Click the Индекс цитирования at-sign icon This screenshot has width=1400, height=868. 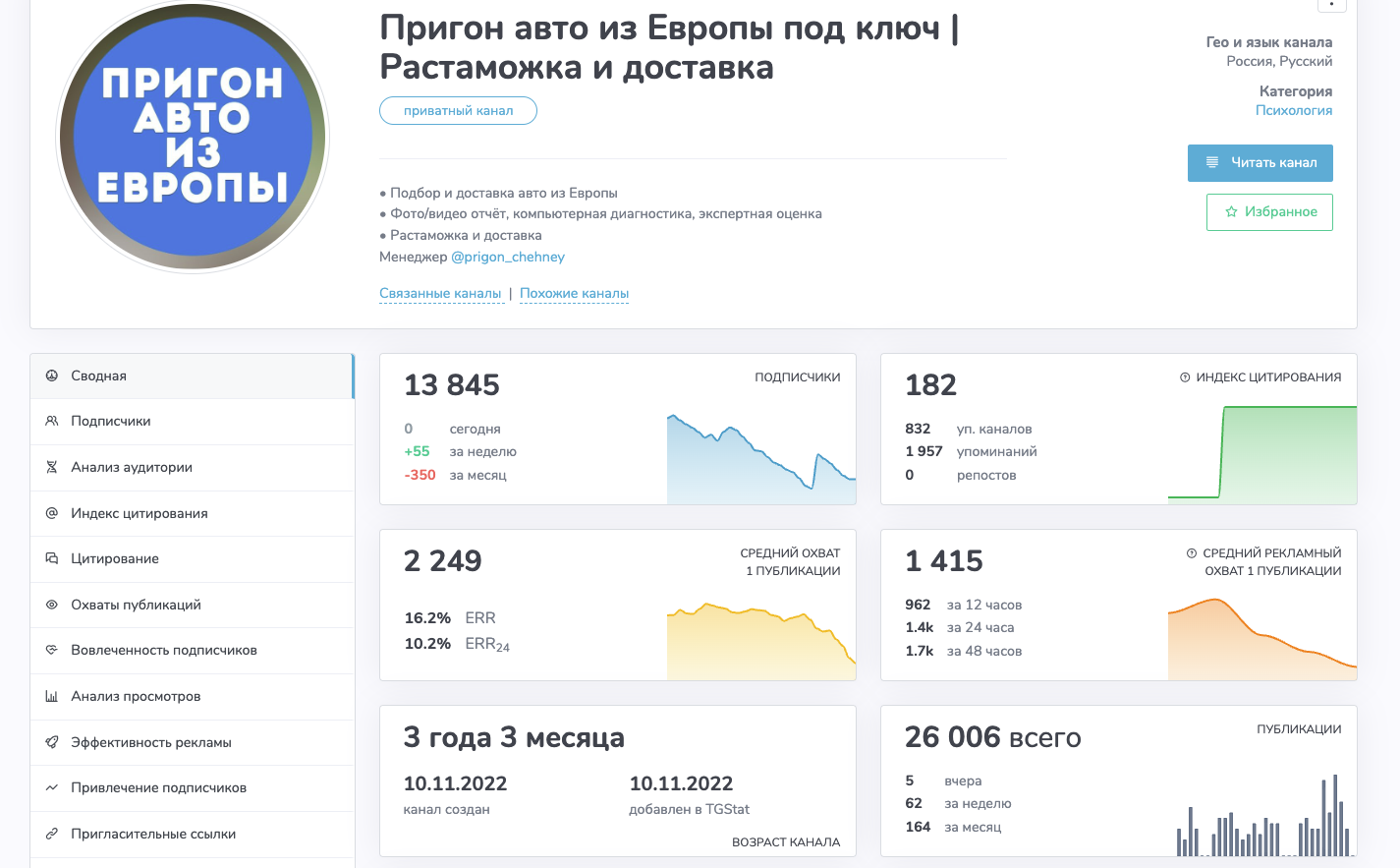coord(51,513)
